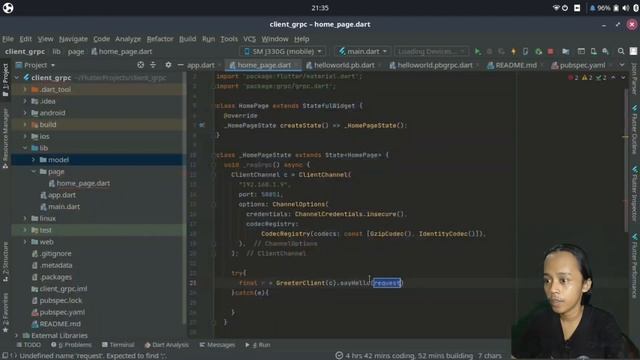Click the coding time status bar widget

404,356
